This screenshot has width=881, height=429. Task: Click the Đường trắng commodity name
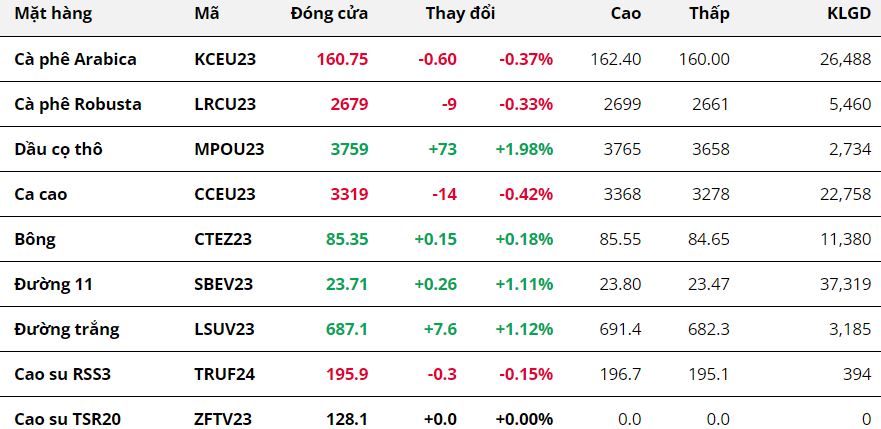(67, 329)
